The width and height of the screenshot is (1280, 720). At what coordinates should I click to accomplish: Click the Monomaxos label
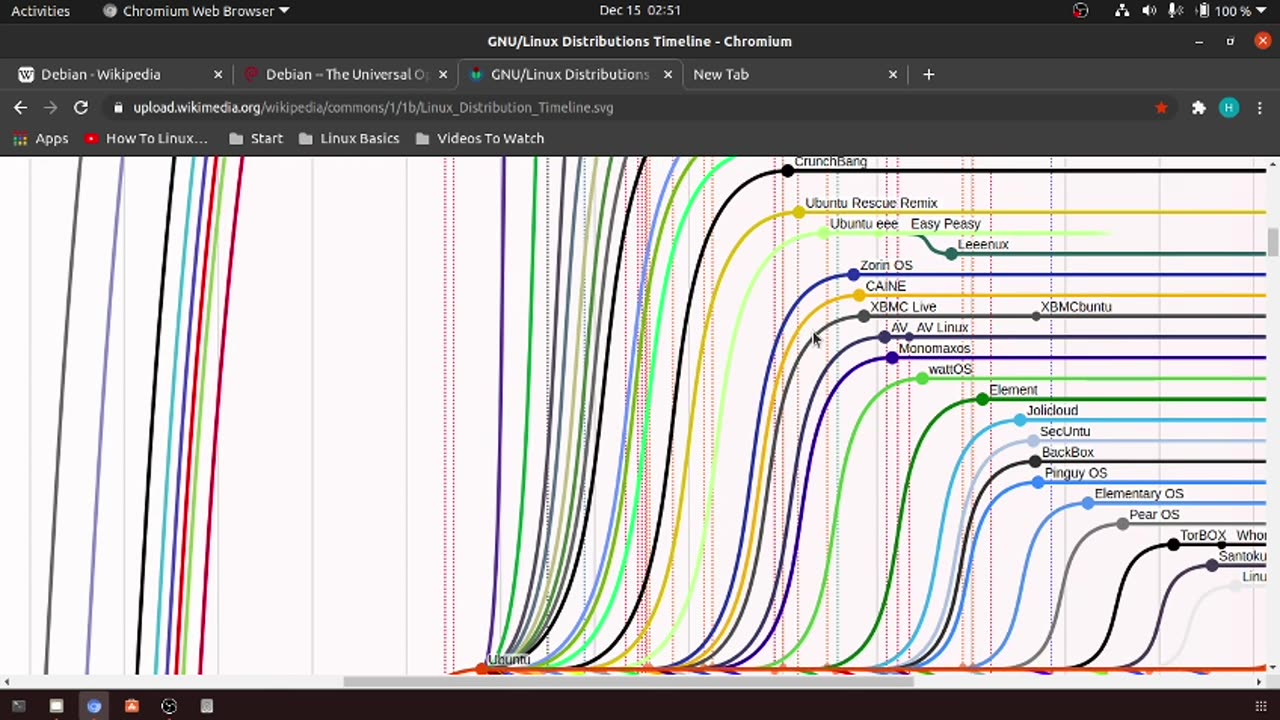(x=934, y=348)
